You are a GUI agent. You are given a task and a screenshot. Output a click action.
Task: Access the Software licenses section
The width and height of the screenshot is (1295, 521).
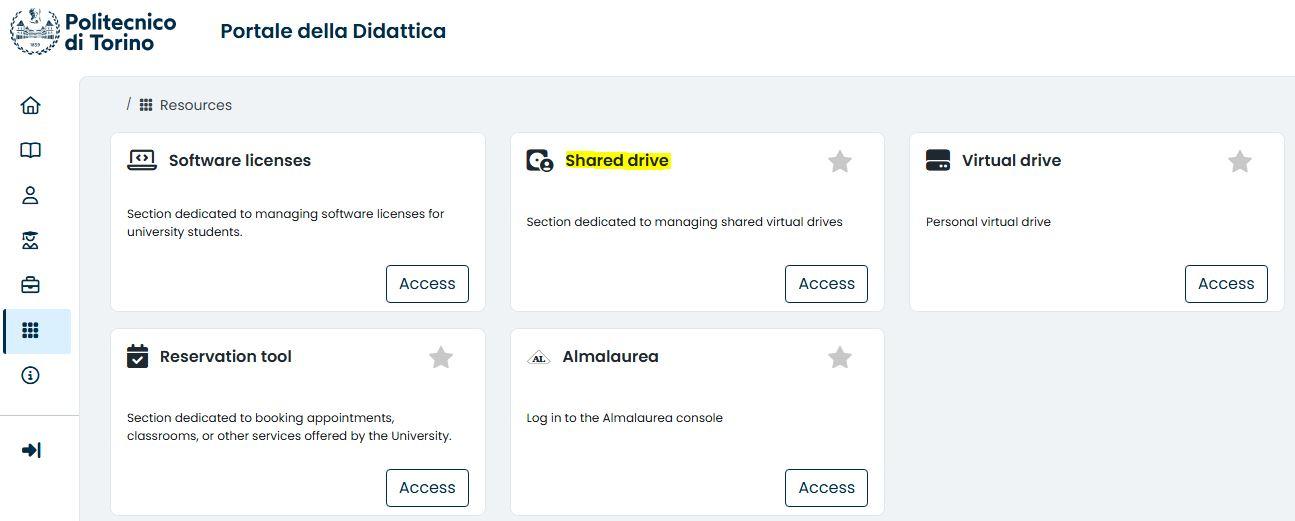pos(427,284)
